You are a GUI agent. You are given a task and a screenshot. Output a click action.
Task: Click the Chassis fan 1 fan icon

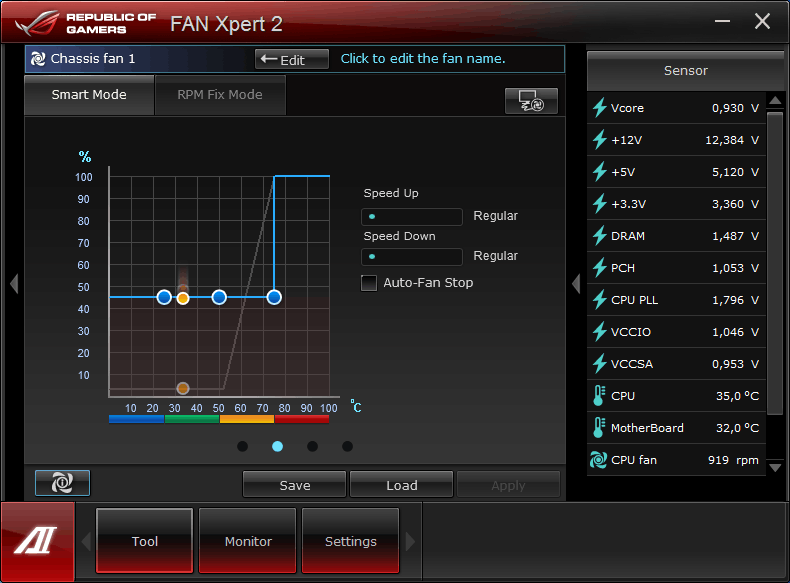pos(38,59)
